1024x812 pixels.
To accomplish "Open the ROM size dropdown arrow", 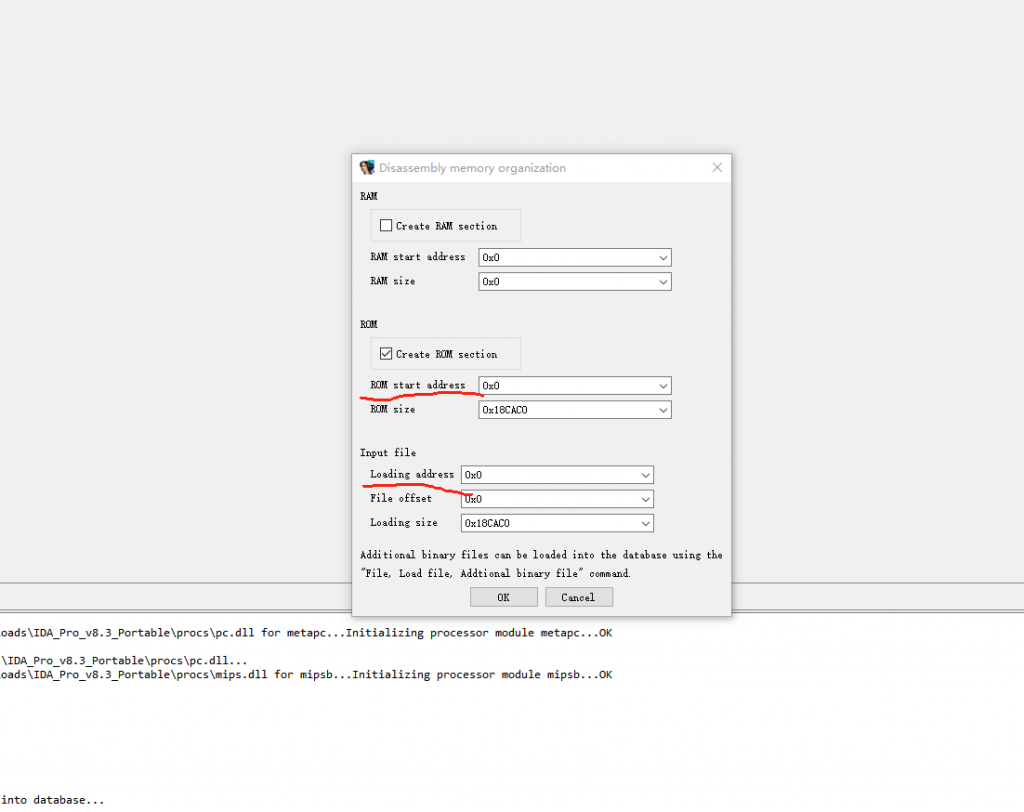I will pyautogui.click(x=663, y=410).
